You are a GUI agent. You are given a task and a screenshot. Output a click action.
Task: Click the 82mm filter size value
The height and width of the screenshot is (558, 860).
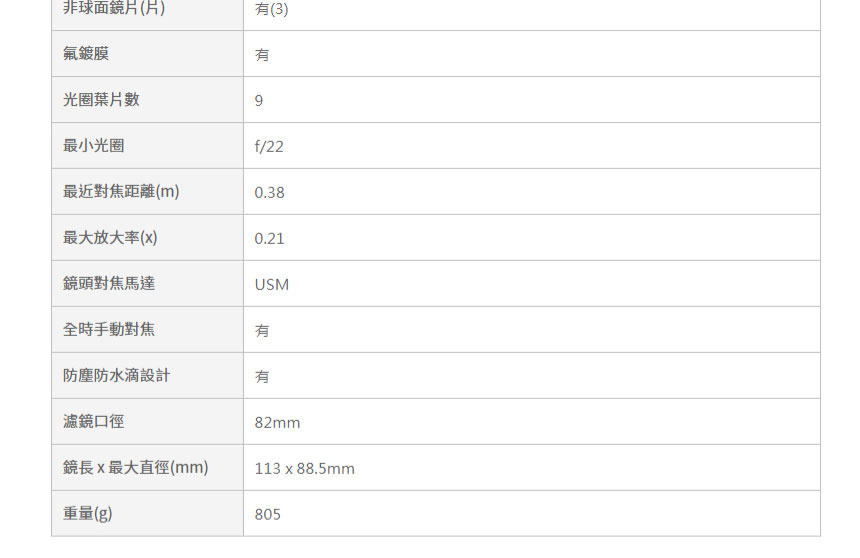pyautogui.click(x=277, y=422)
